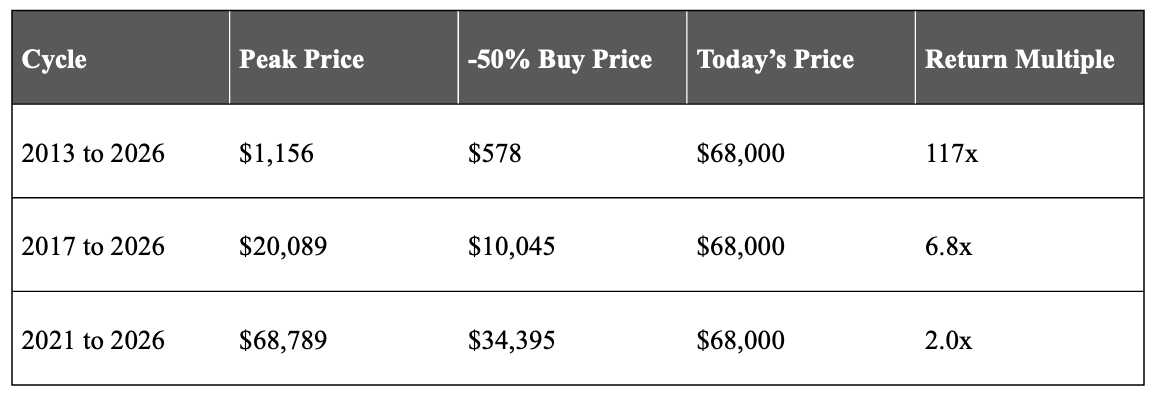Screen dimensions: 1153x397
Task: Click today's price in the 2017 row
Action: [801, 245]
